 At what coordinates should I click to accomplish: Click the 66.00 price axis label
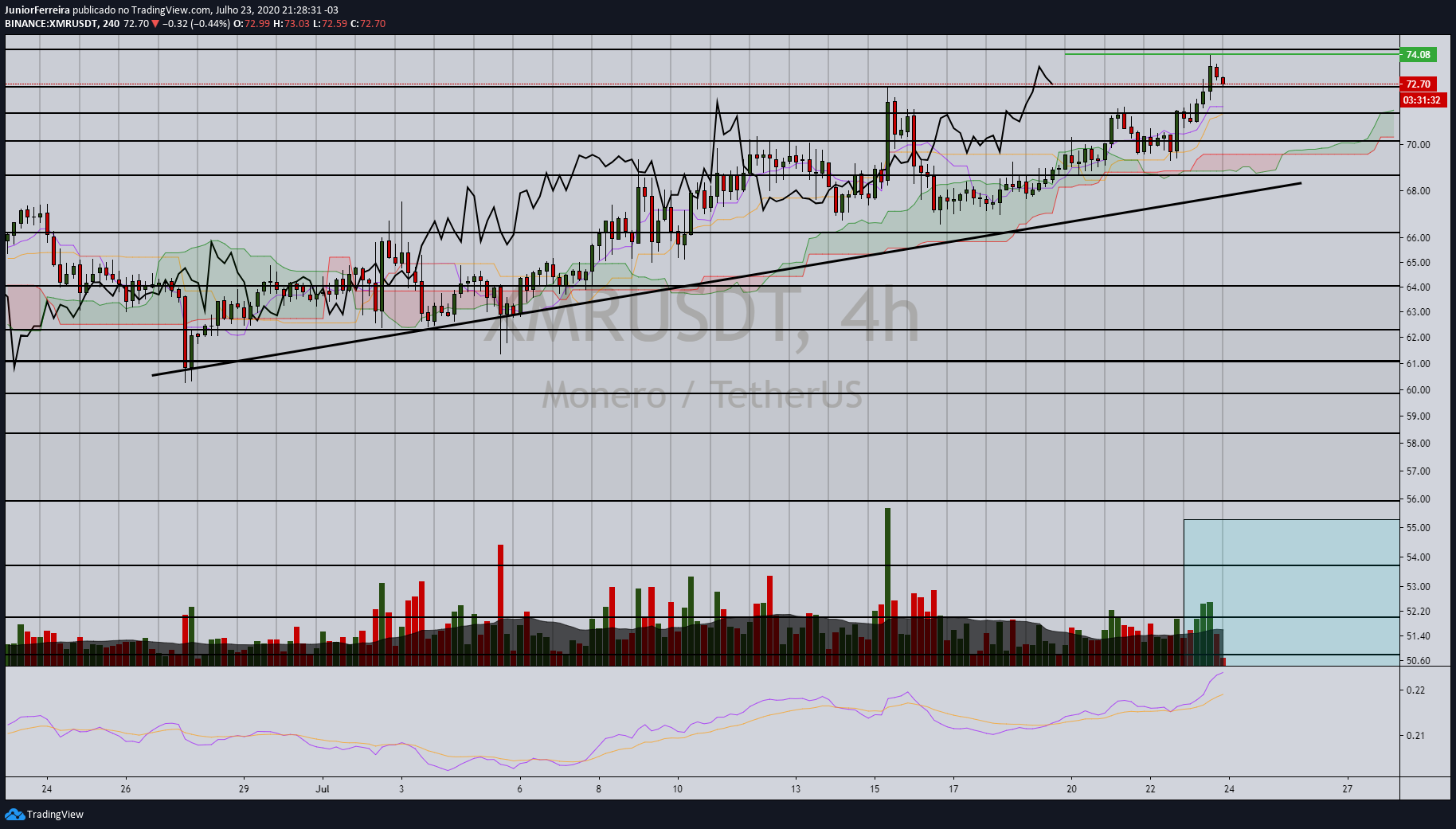point(1418,238)
